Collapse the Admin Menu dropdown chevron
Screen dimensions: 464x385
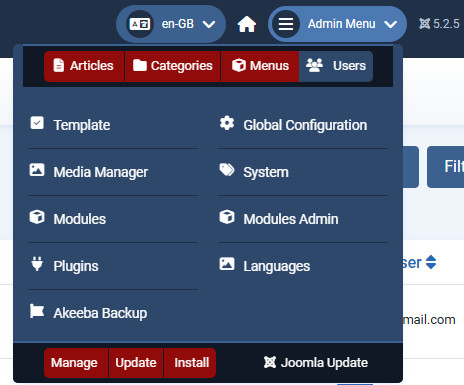point(390,24)
